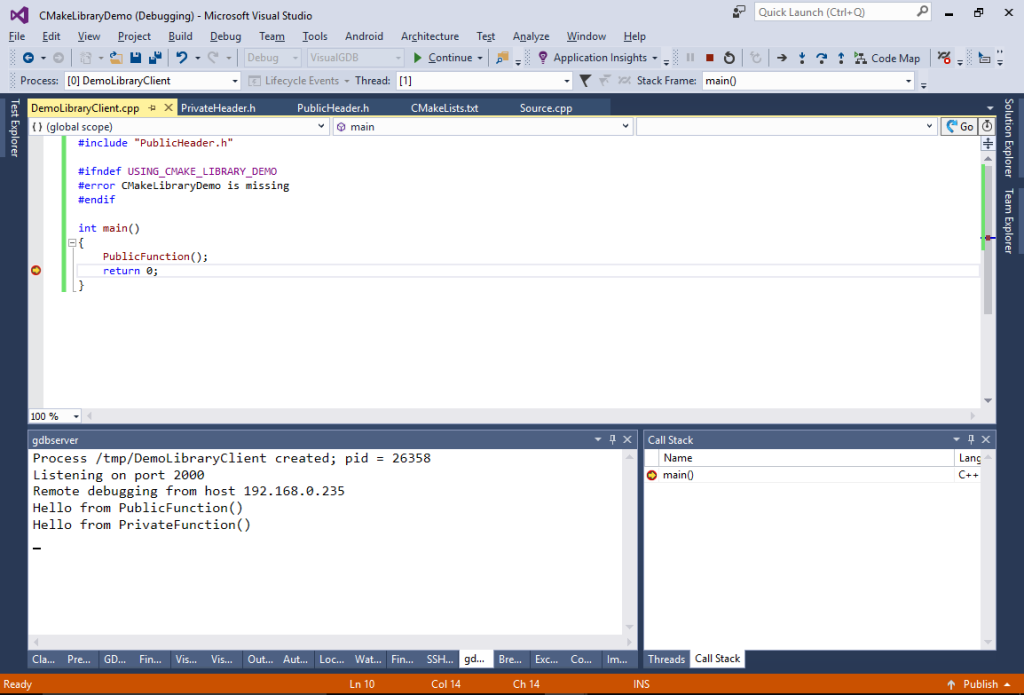Restart debugging with the circular arrow icon
The height and width of the screenshot is (695, 1024).
tap(730, 57)
